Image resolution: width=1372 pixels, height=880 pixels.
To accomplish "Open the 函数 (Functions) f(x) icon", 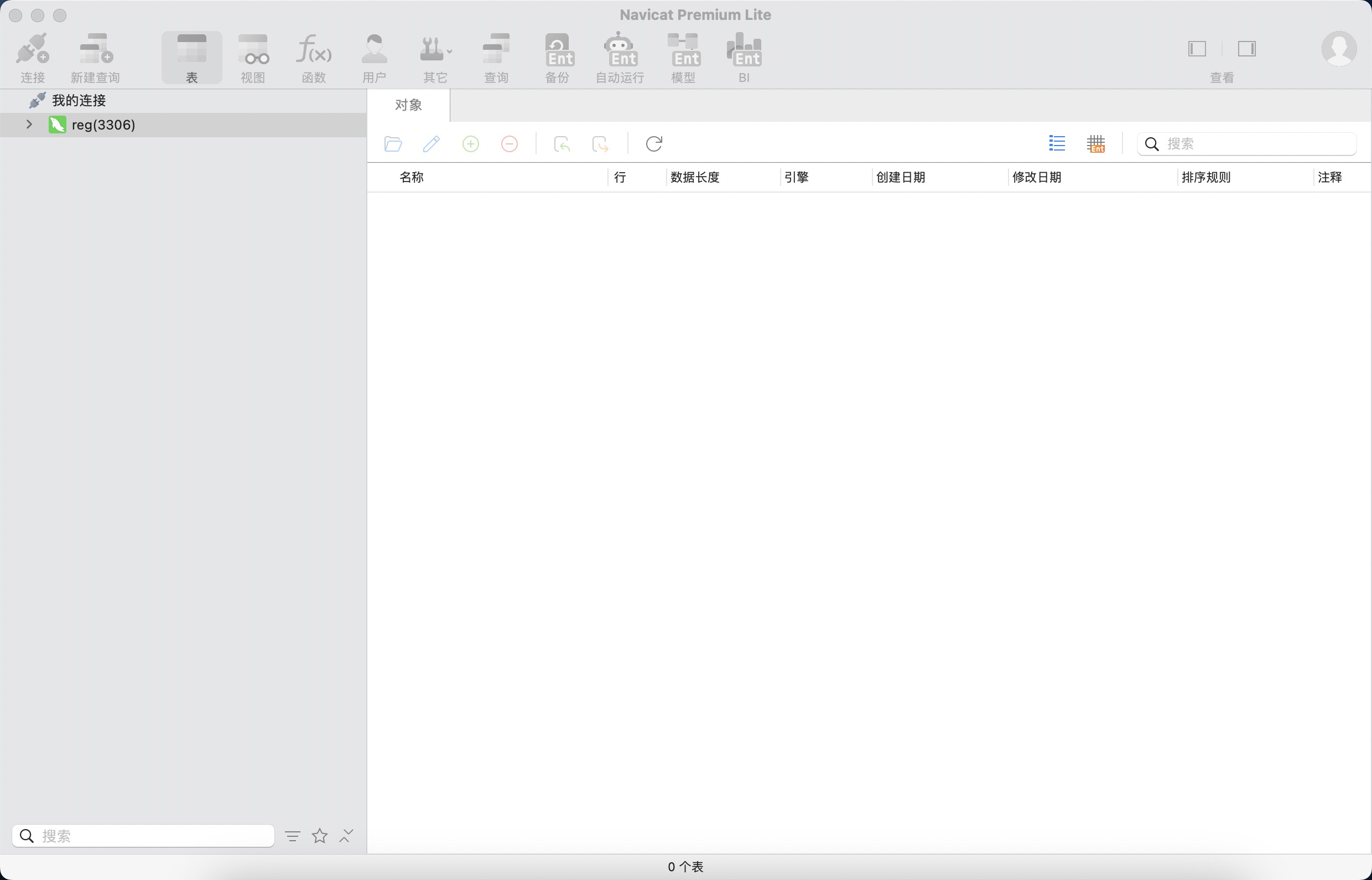I will (314, 50).
